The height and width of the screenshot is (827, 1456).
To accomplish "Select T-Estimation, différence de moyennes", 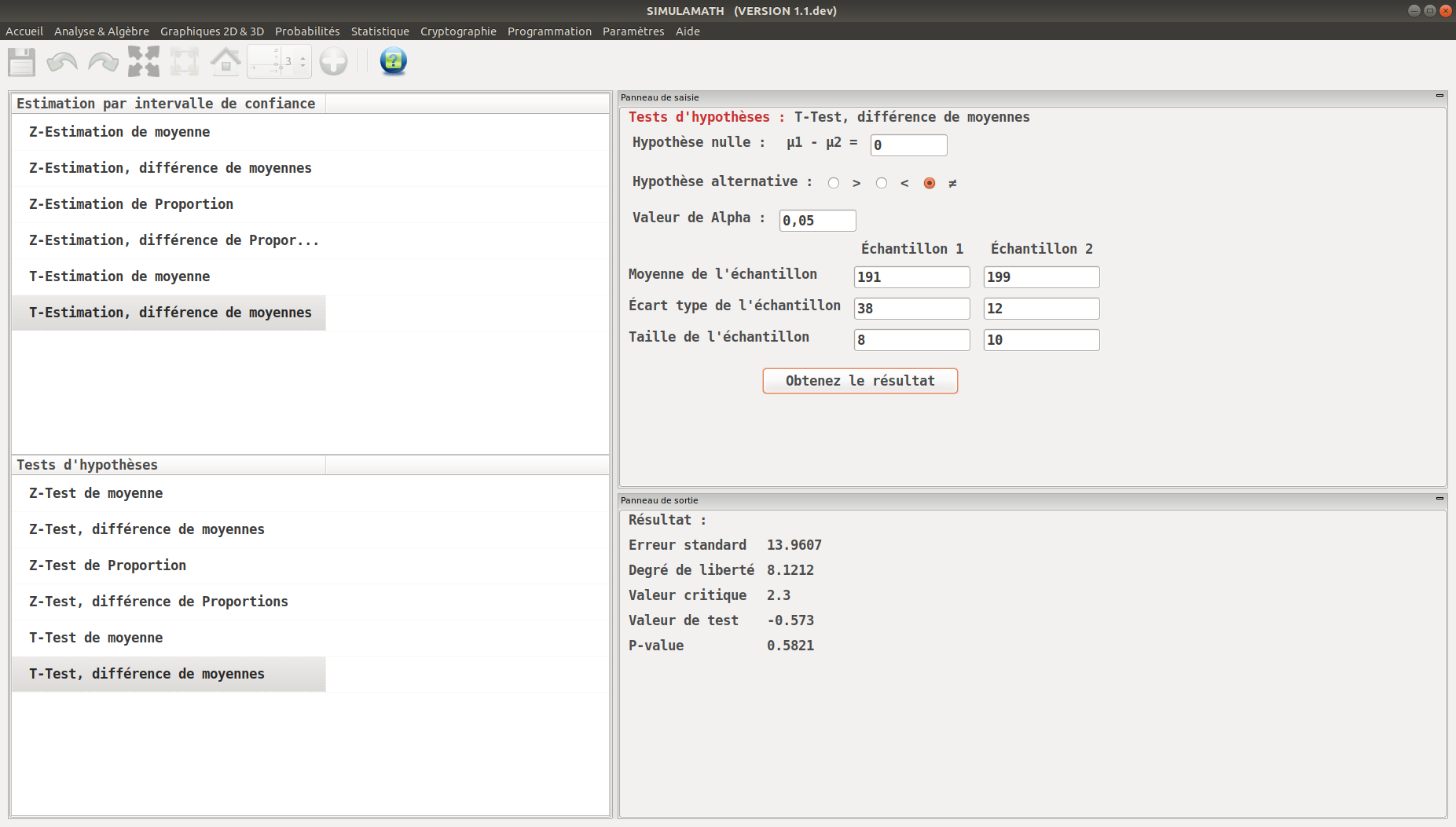I will [169, 313].
